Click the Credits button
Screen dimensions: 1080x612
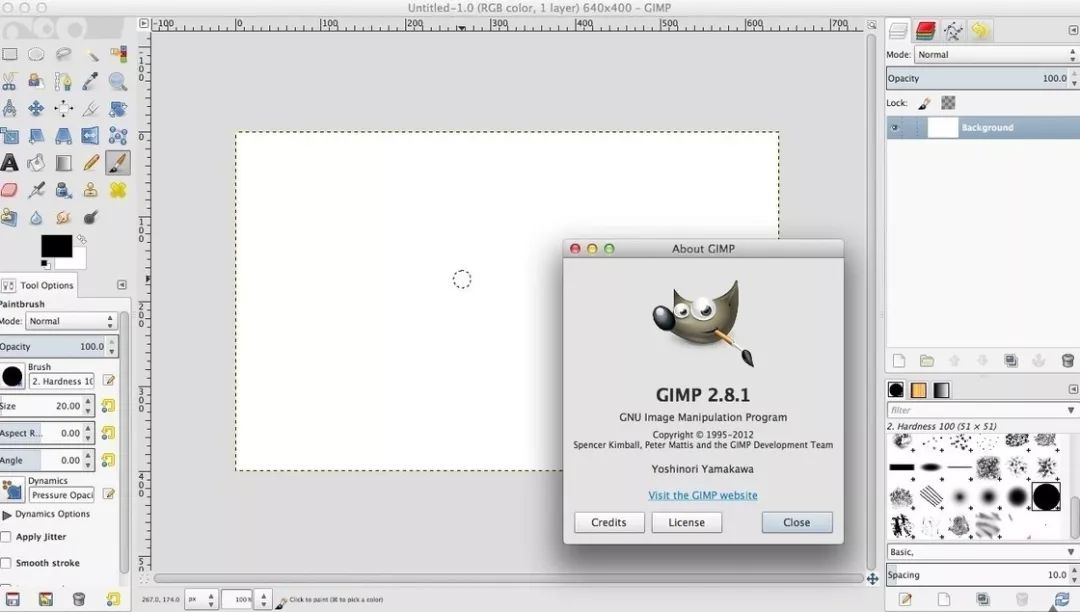(608, 522)
